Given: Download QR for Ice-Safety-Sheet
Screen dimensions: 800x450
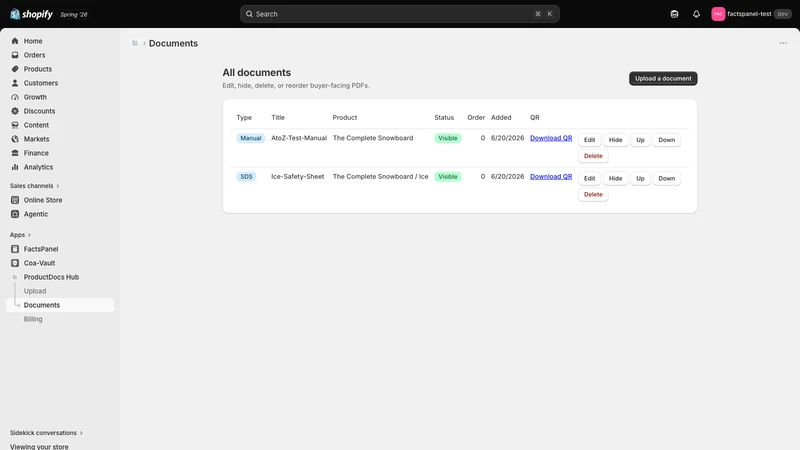Looking at the screenshot, I should point(551,177).
